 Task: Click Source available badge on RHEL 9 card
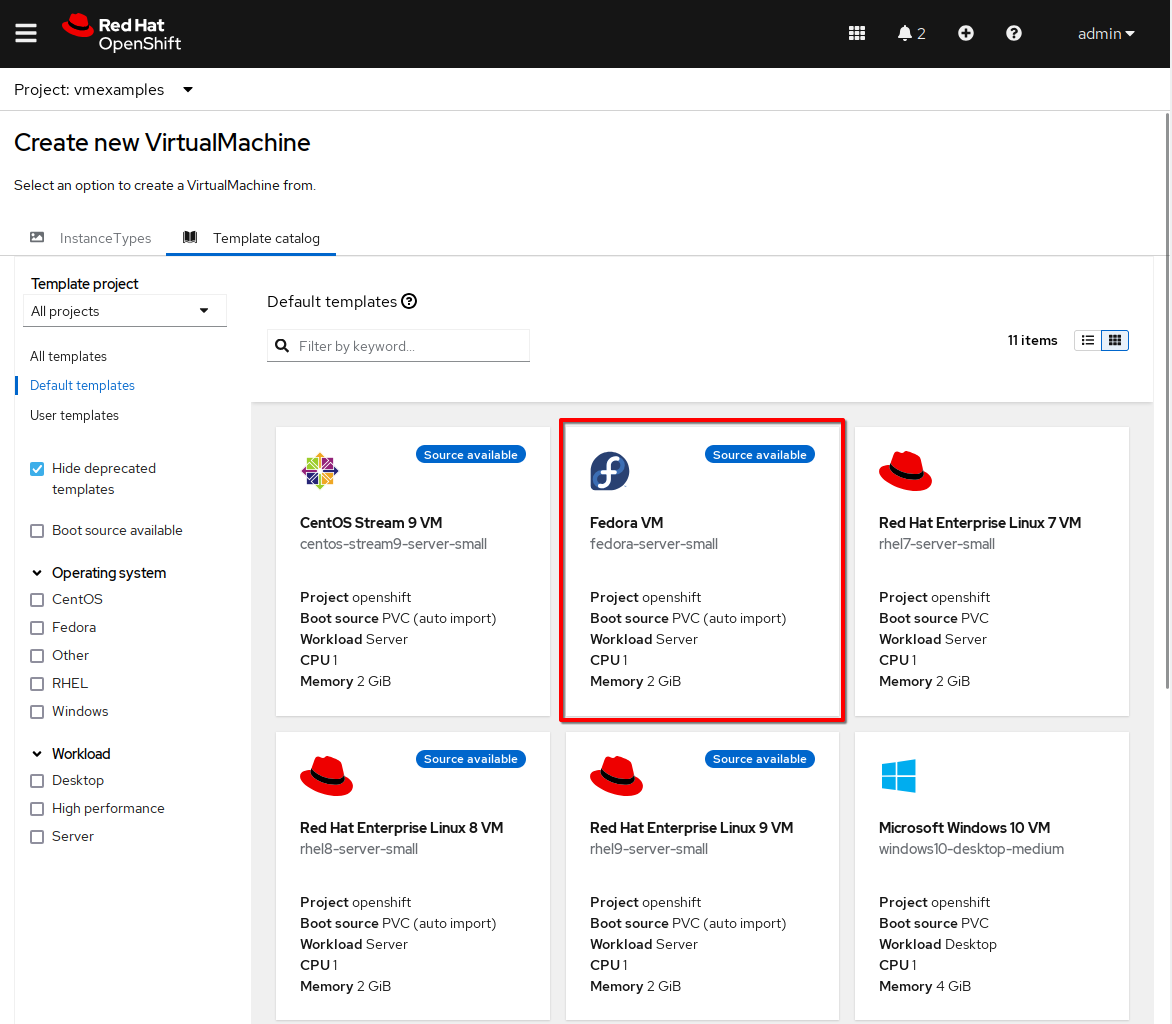[759, 759]
